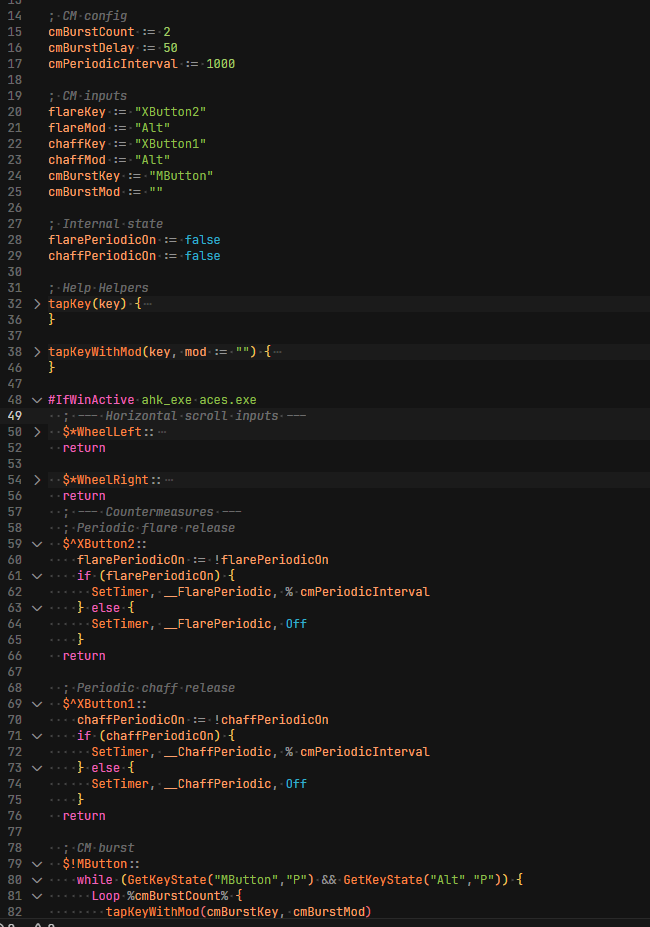The height and width of the screenshot is (927, 650).
Task: Expand the folded tapKey(key) function
Action: (37, 304)
